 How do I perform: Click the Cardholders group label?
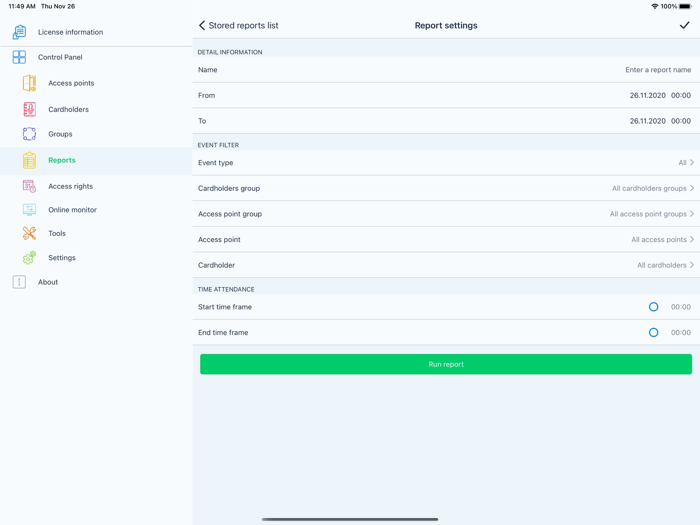tap(229, 188)
